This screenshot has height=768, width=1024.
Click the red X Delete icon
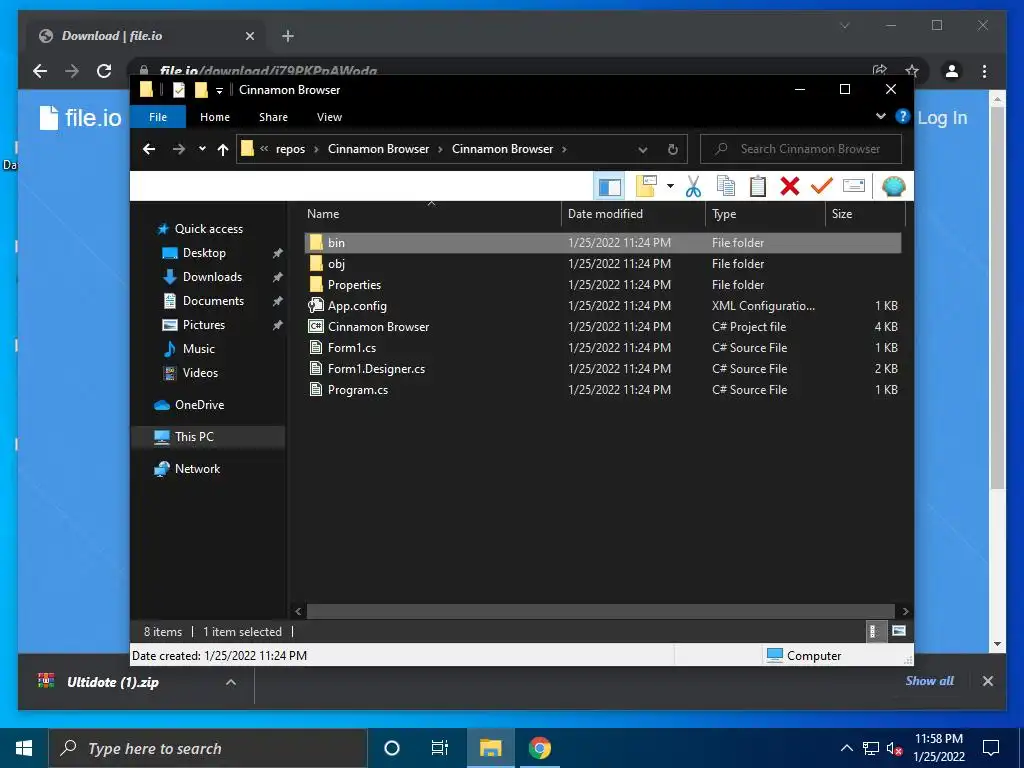coord(790,187)
